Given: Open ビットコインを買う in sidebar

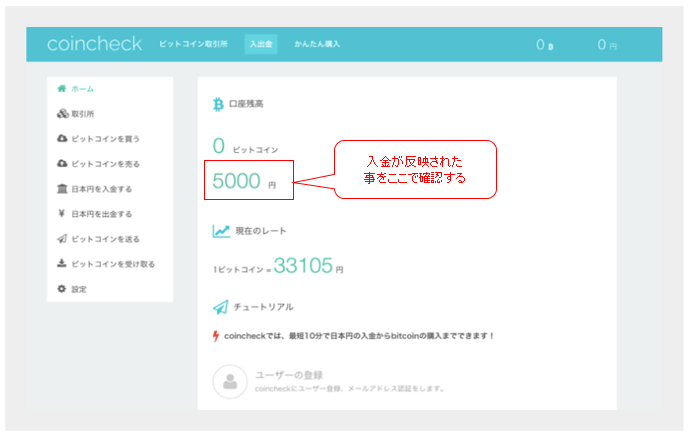Looking at the screenshot, I should pyautogui.click(x=105, y=139).
